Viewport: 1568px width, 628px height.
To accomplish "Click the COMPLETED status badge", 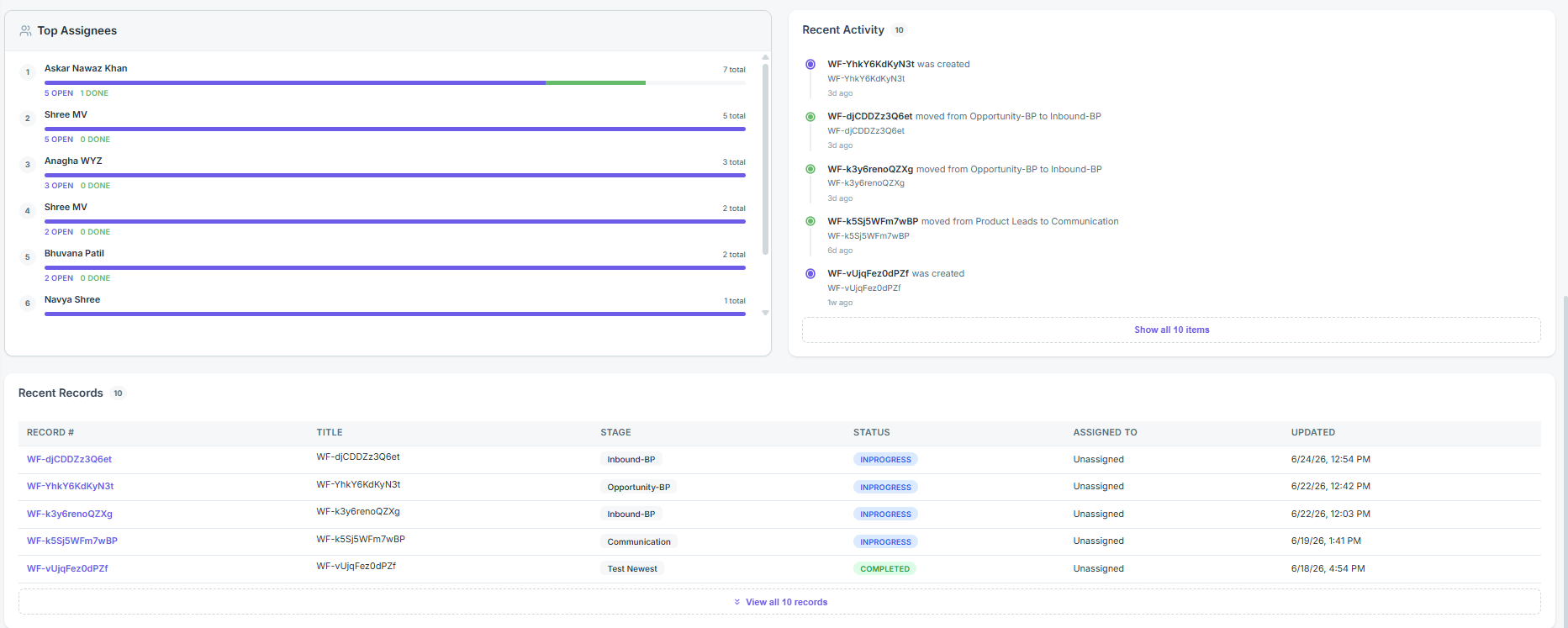I will coord(884,569).
